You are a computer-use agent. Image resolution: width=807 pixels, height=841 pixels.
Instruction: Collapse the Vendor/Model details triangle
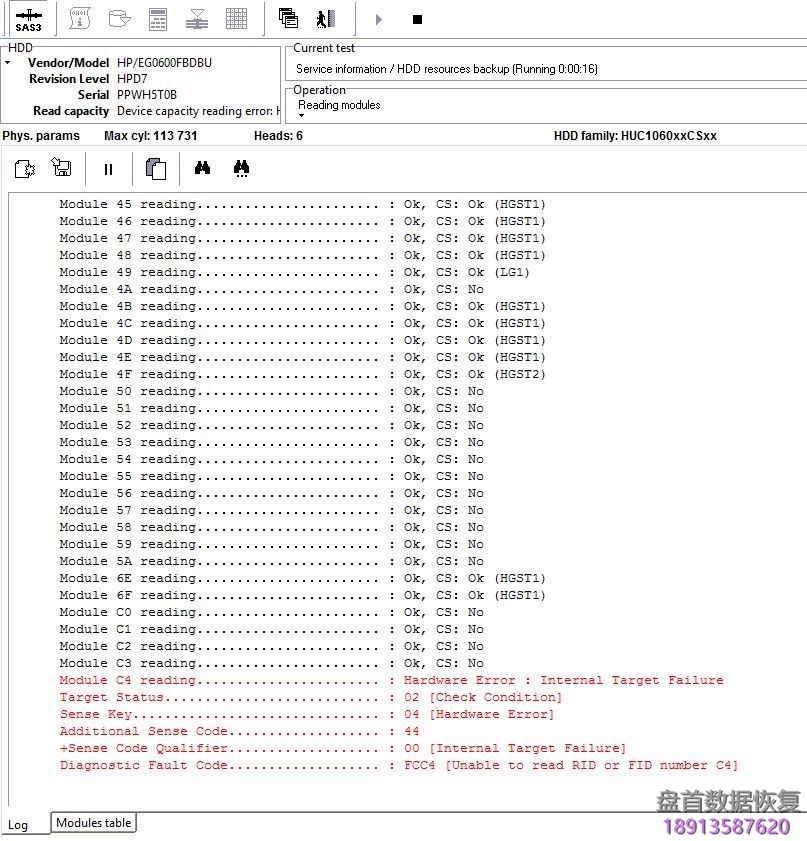pyautogui.click(x=8, y=62)
